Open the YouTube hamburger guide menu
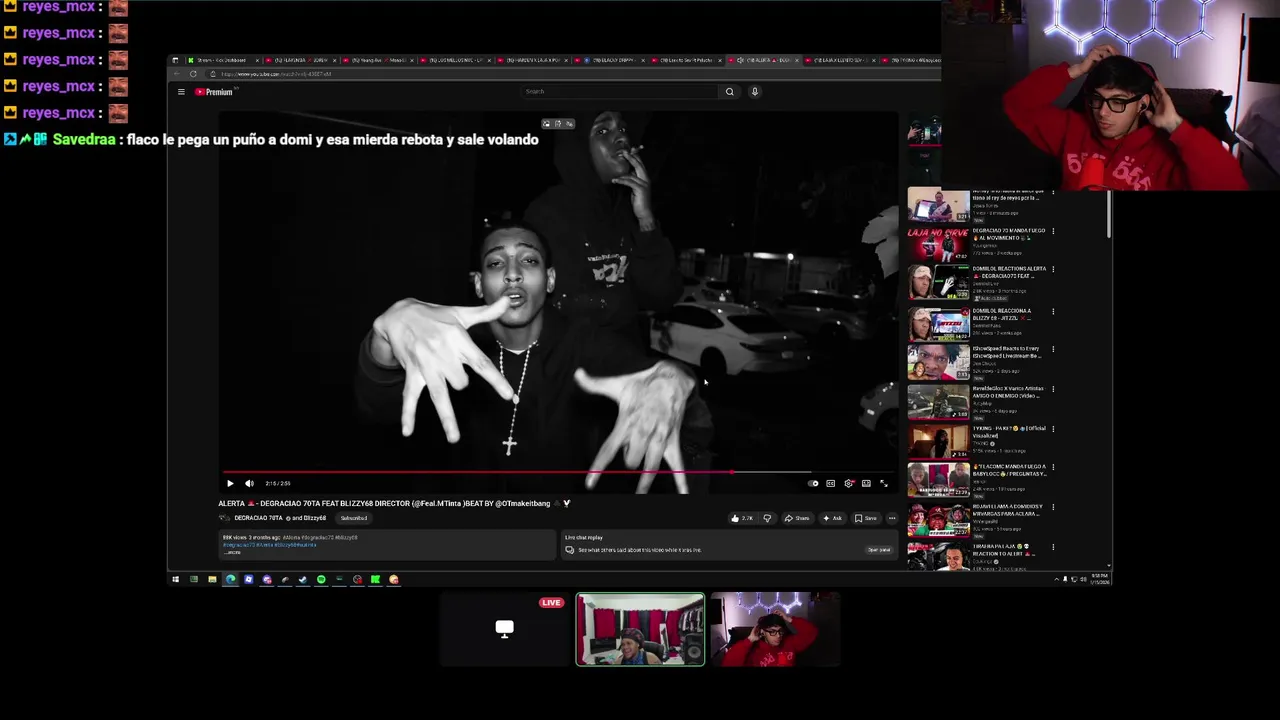This screenshot has height=720, width=1280. tap(181, 92)
